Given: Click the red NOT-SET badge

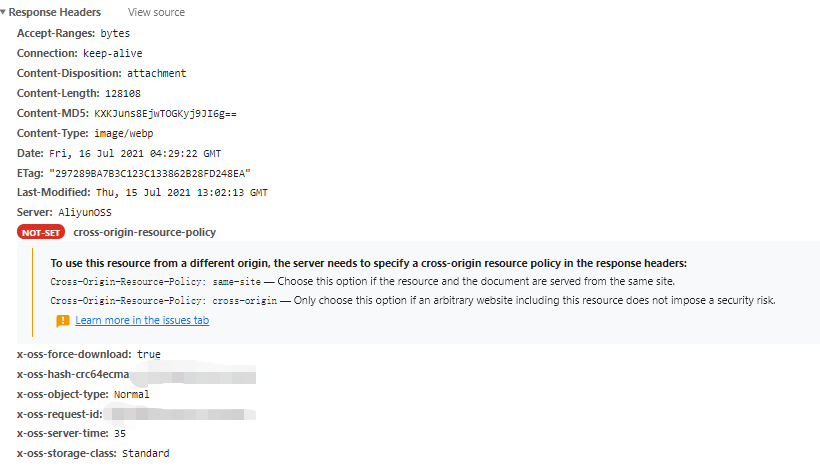Looking at the screenshot, I should click(41, 232).
